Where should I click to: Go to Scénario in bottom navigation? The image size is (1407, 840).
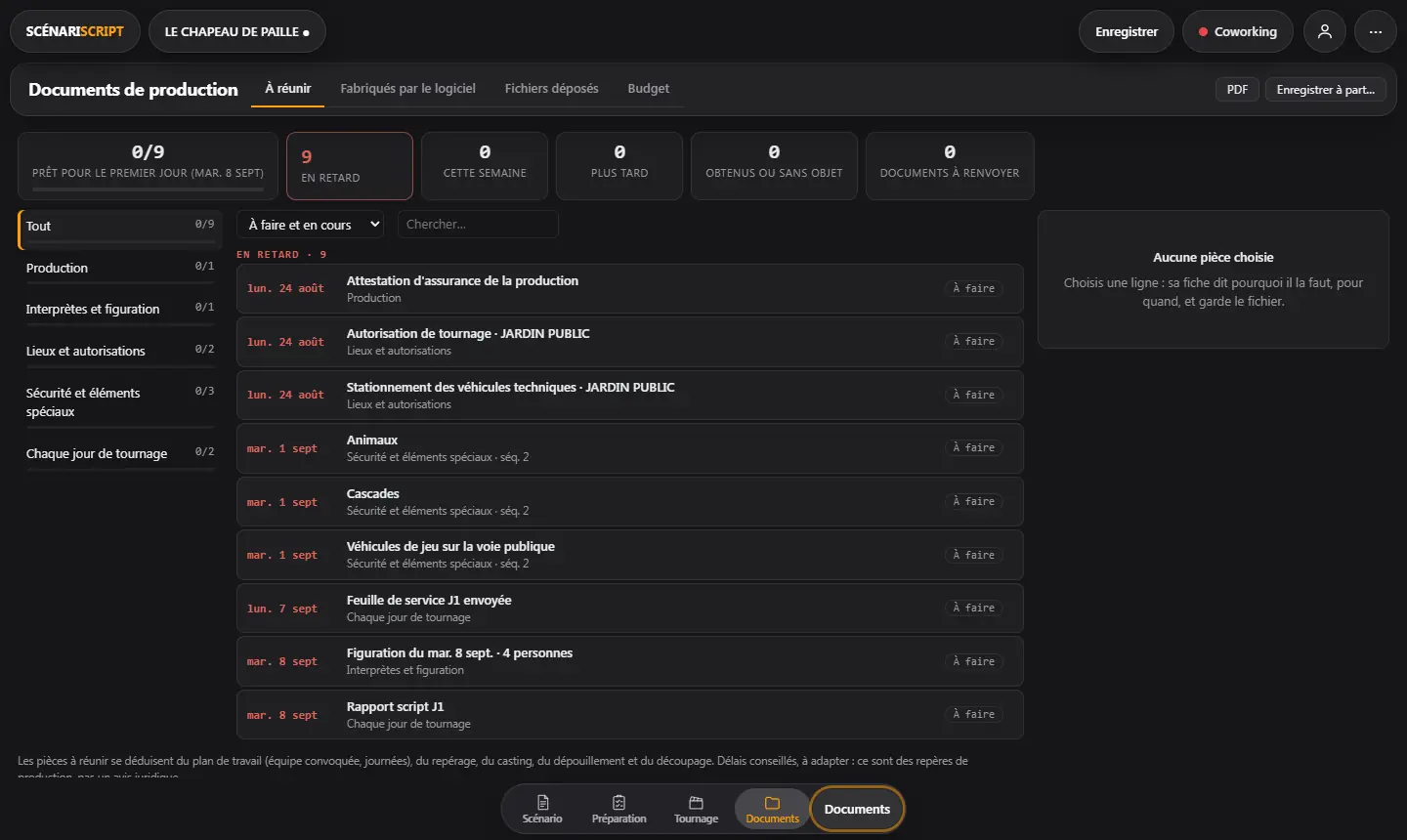tap(542, 810)
